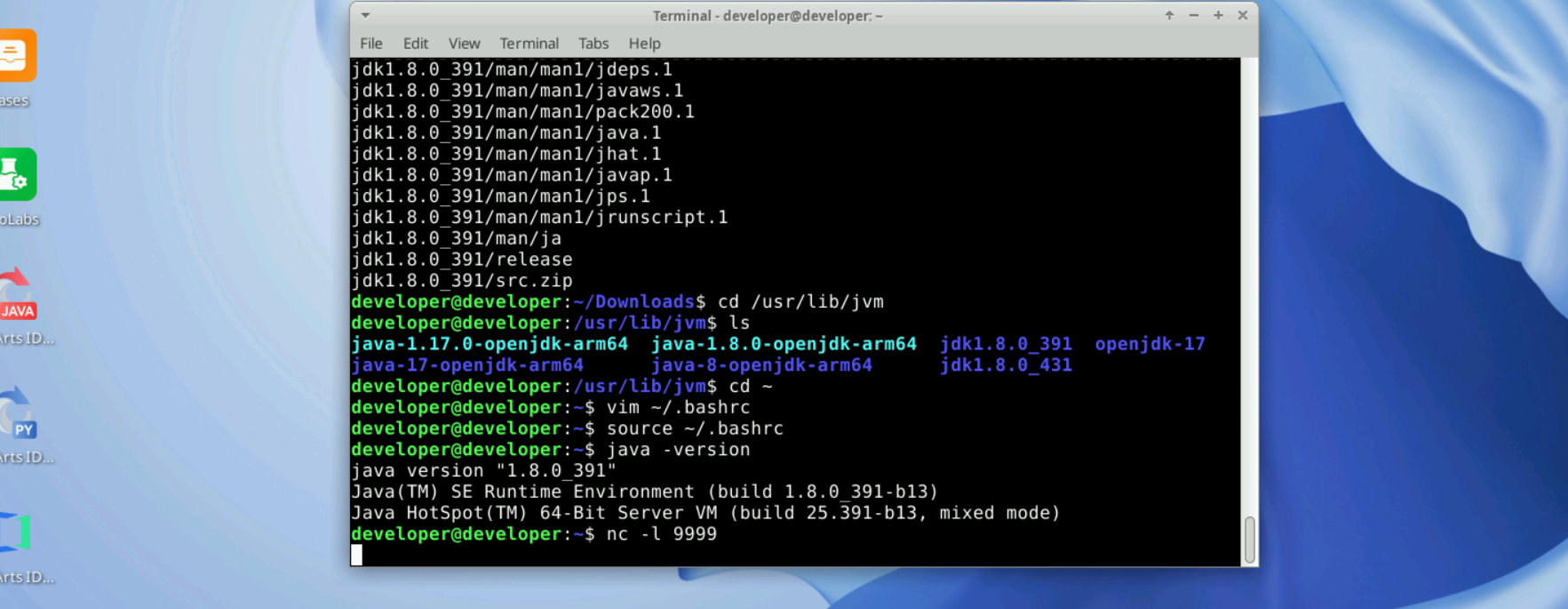Minimize the Terminal window
1568x609 pixels.
pos(1193,15)
